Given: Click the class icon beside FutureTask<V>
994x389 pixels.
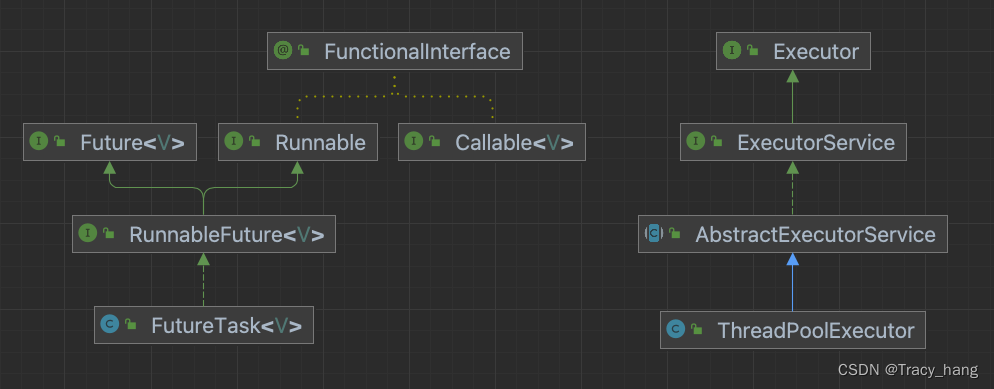Looking at the screenshot, I should coord(110,325).
